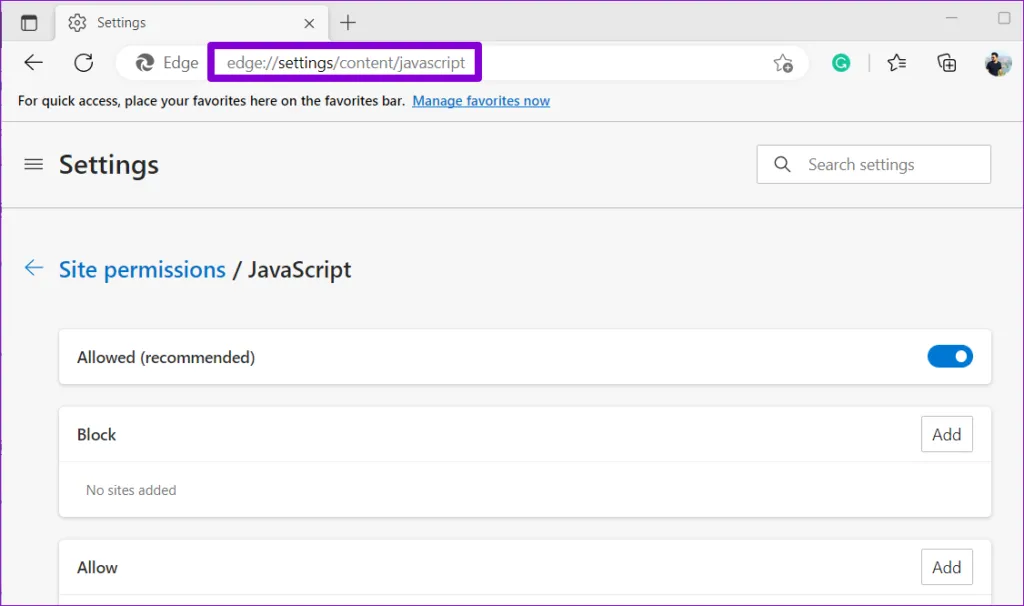Toggle vertical tabs actions icon
The width and height of the screenshot is (1024, 606).
29,23
